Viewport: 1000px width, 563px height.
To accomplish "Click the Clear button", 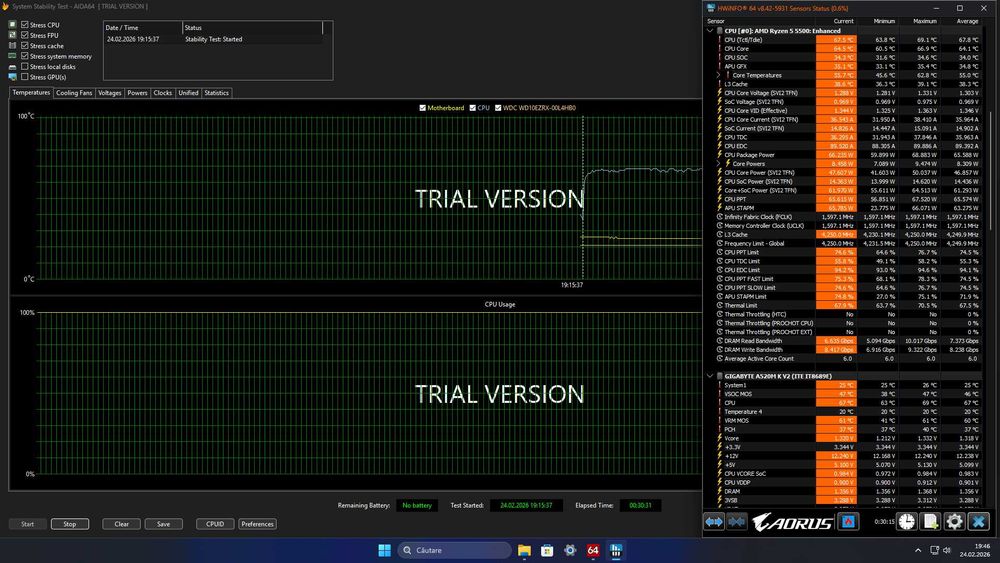I will click(121, 524).
